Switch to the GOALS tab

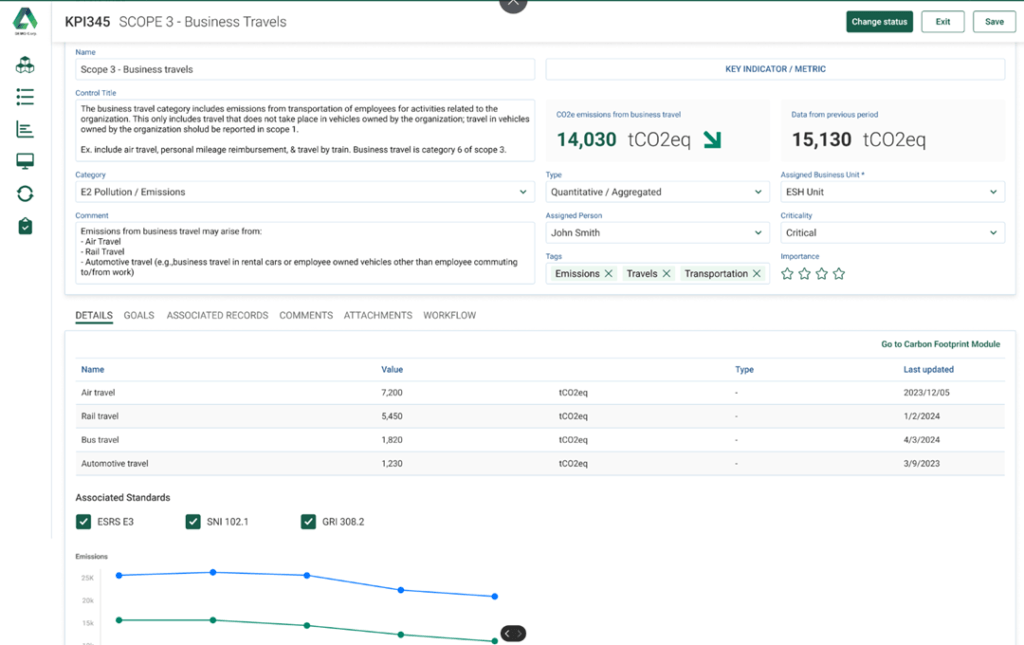pyautogui.click(x=139, y=315)
